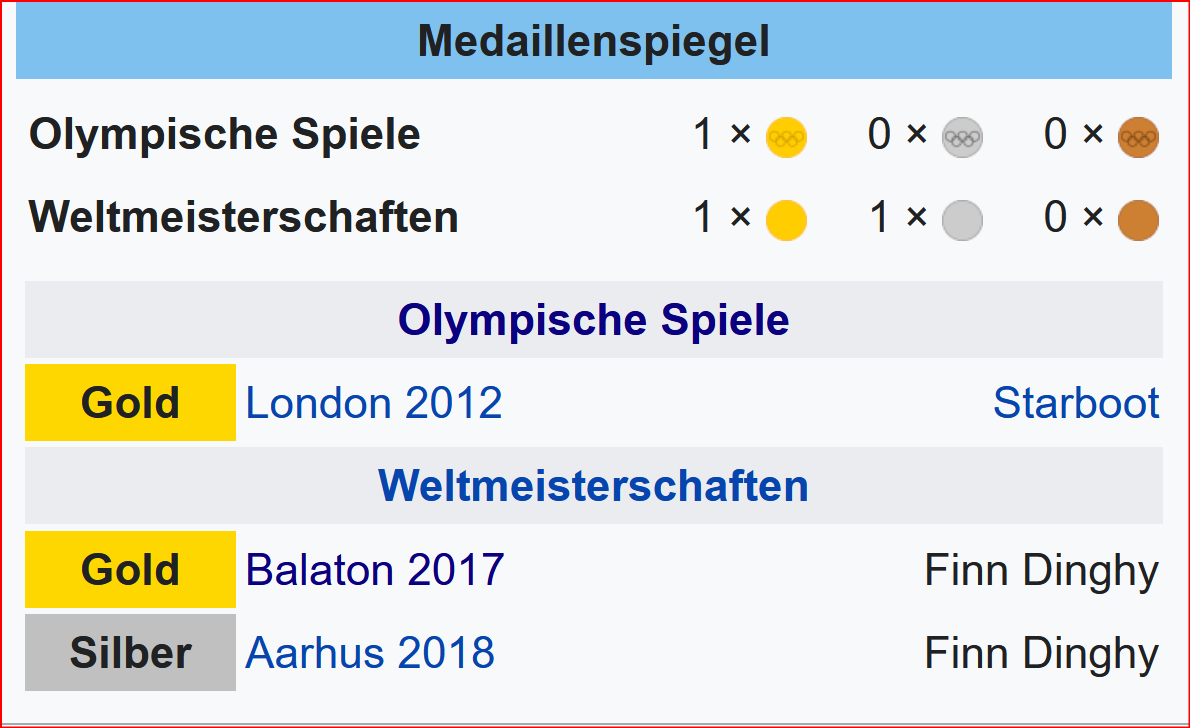1190x728 pixels.
Task: Click the World Championship silver medal icon
Action: click(962, 220)
